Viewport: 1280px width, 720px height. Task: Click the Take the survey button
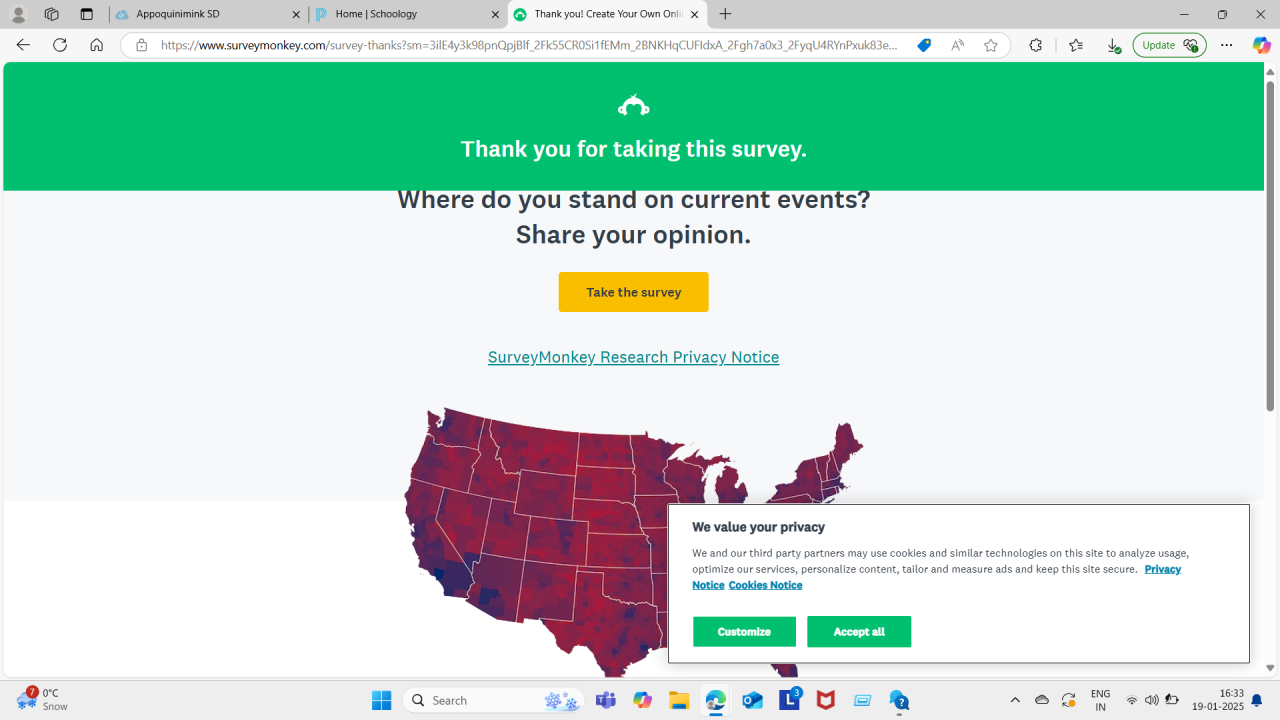click(x=633, y=292)
